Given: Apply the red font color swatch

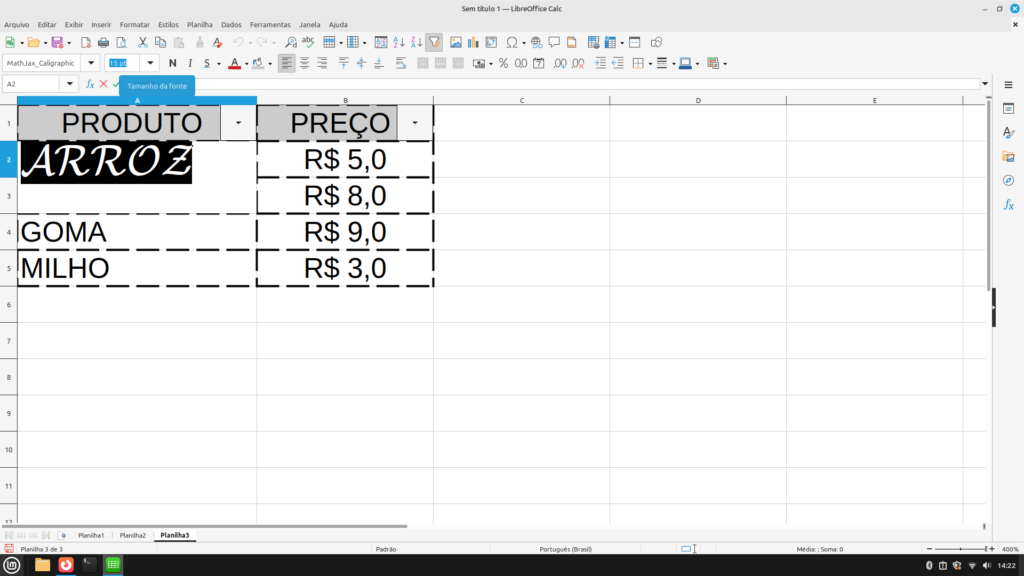Looking at the screenshot, I should tap(233, 64).
